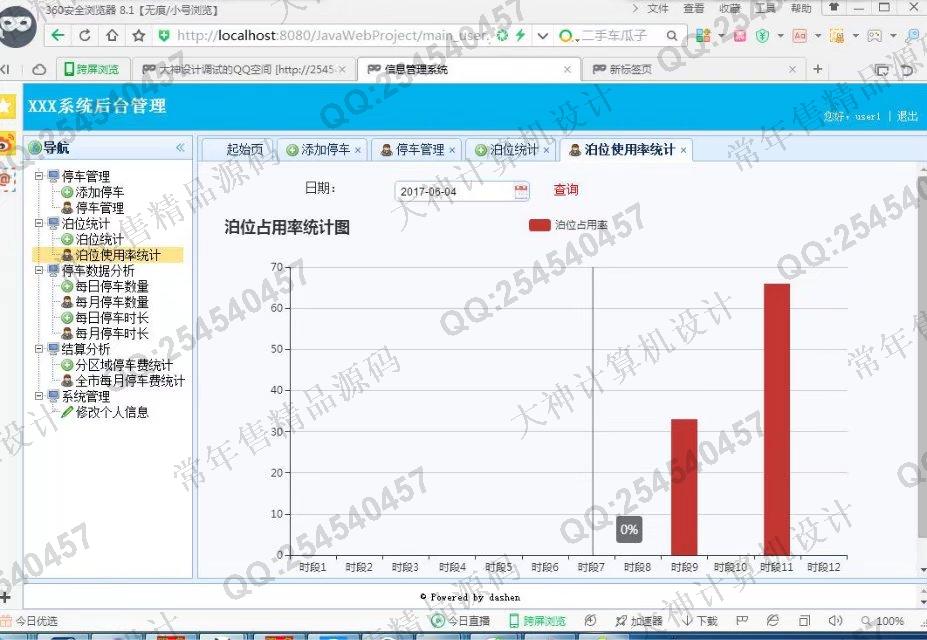Bookmark the page with the star icon

click(138, 35)
